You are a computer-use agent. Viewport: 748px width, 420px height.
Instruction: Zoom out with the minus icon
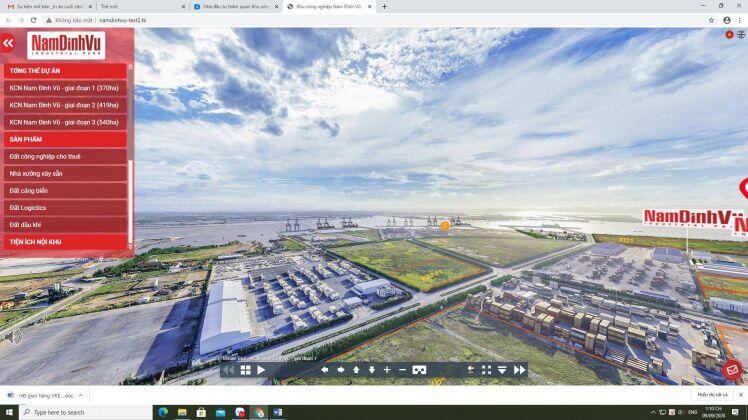pos(402,370)
